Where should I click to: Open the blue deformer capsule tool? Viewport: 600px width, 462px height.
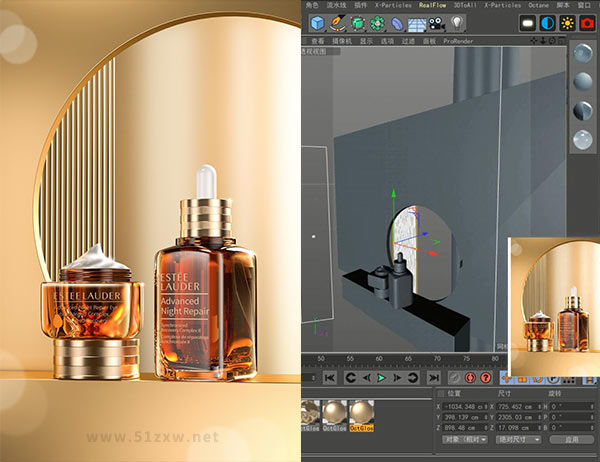pyautogui.click(x=397, y=24)
